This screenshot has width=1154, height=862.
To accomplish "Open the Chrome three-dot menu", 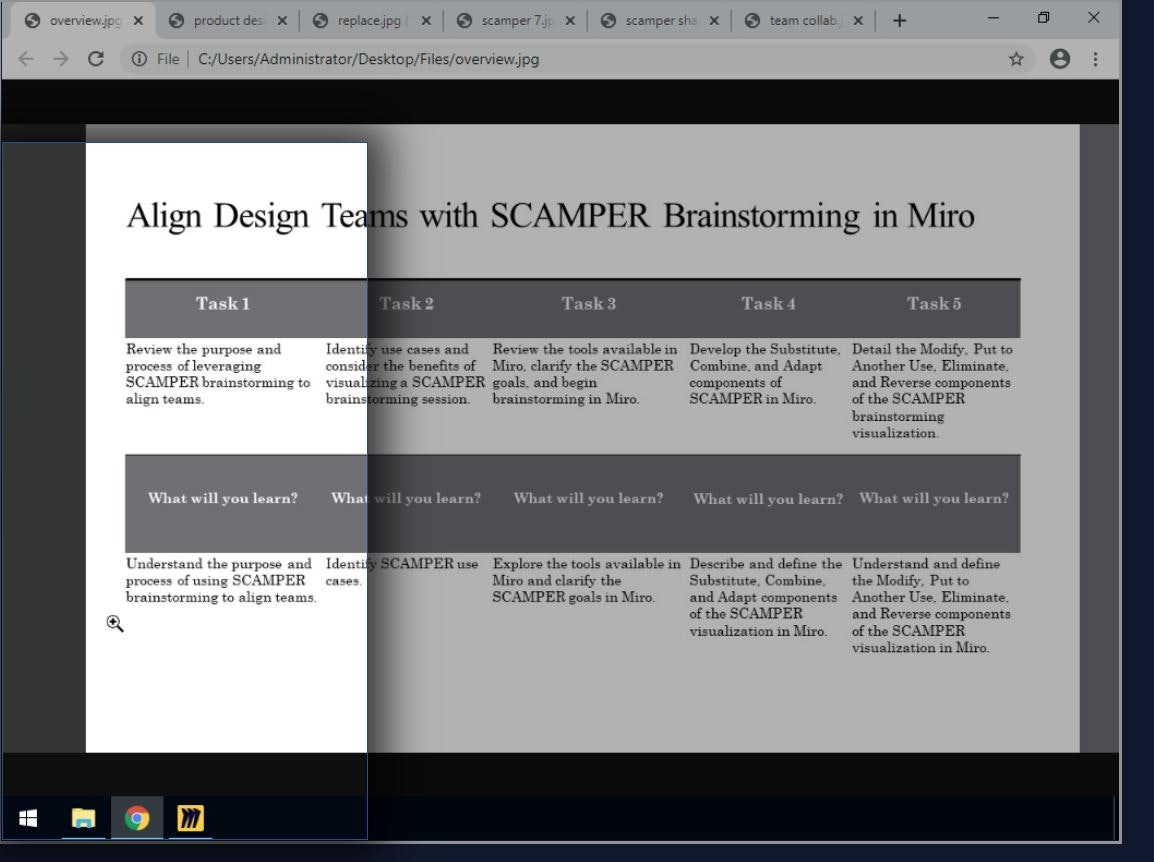I will pos(1095,59).
